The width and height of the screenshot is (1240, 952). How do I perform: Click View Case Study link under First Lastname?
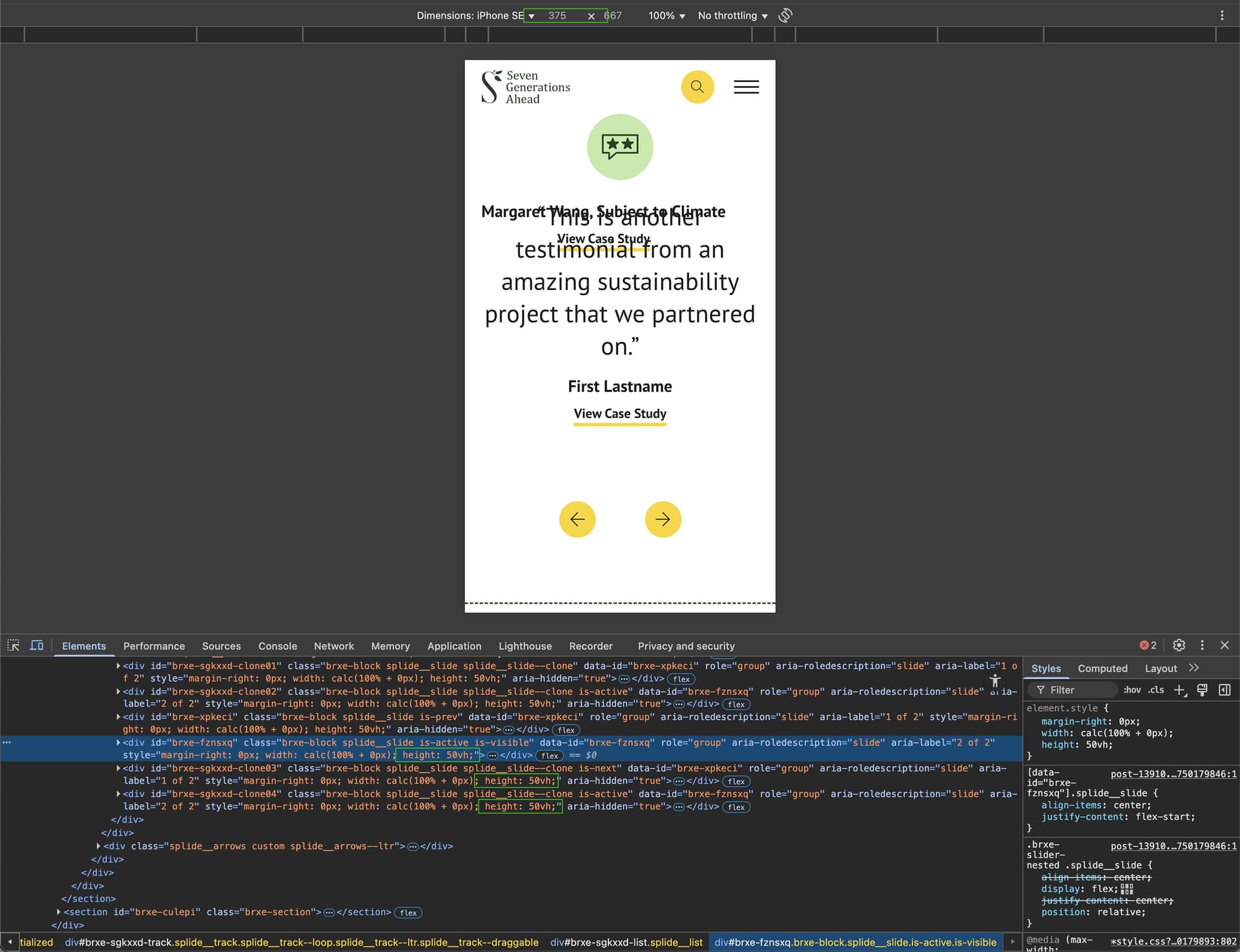pos(620,414)
